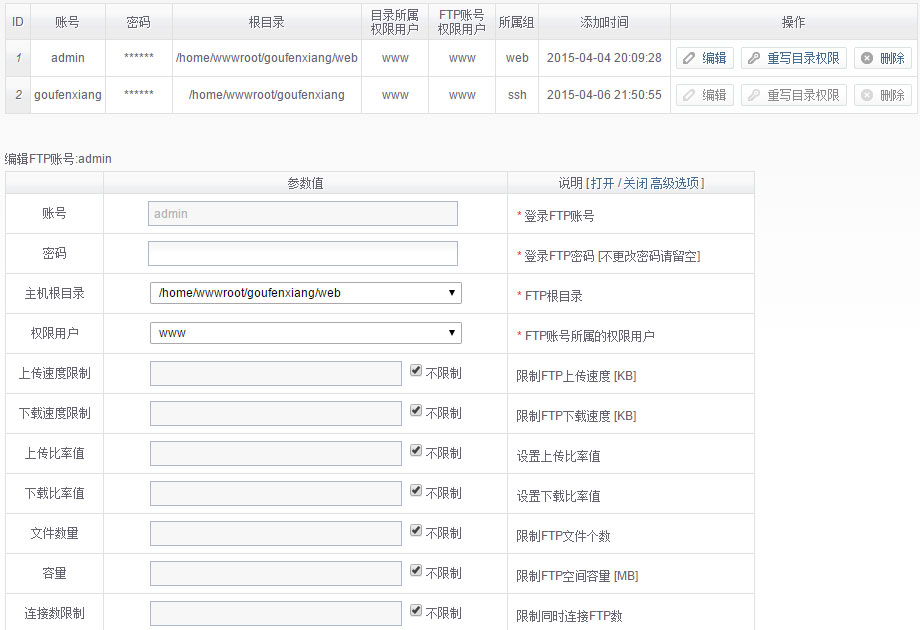
Task: Click 打开 advanced options link
Action: point(602,183)
